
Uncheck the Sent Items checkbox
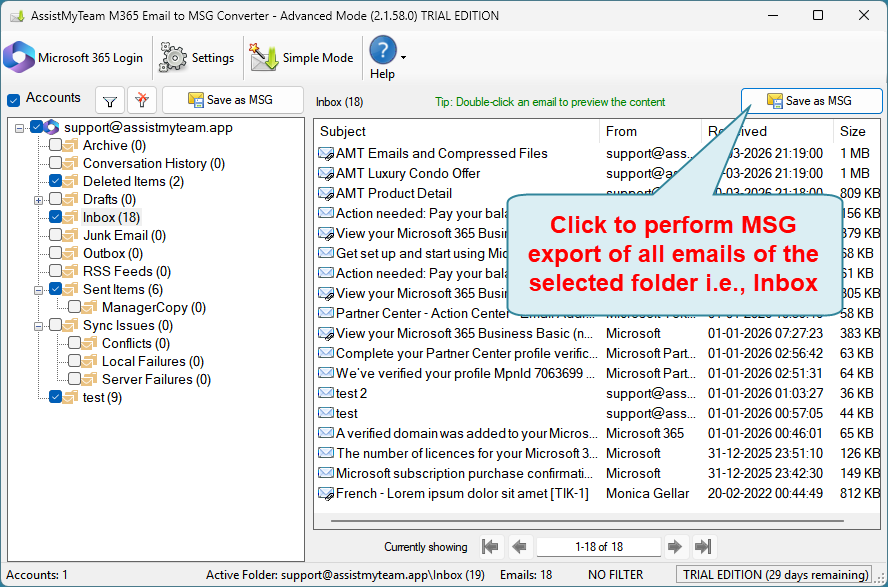(x=56, y=289)
